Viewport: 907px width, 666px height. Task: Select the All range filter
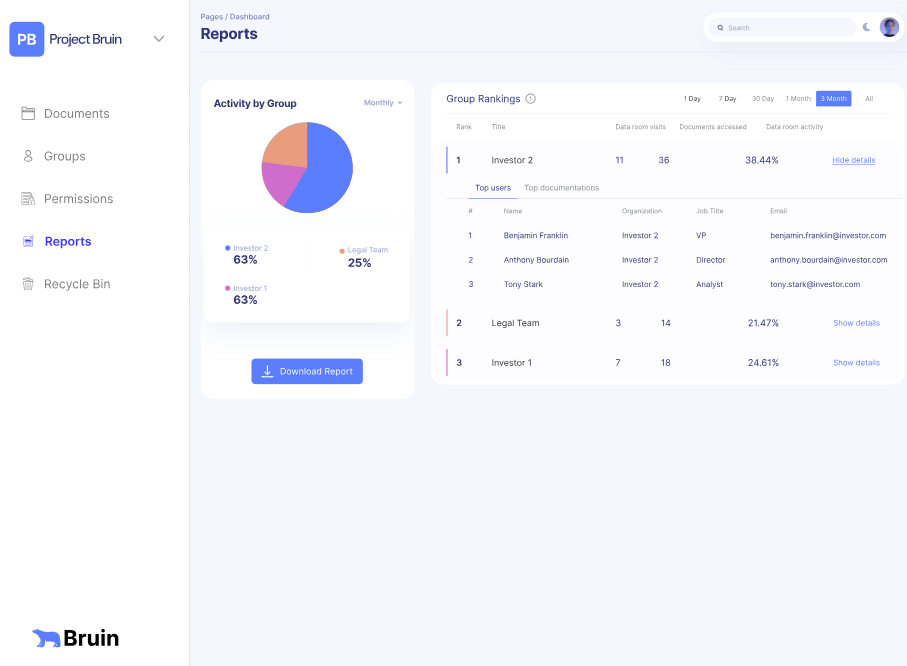tap(869, 99)
